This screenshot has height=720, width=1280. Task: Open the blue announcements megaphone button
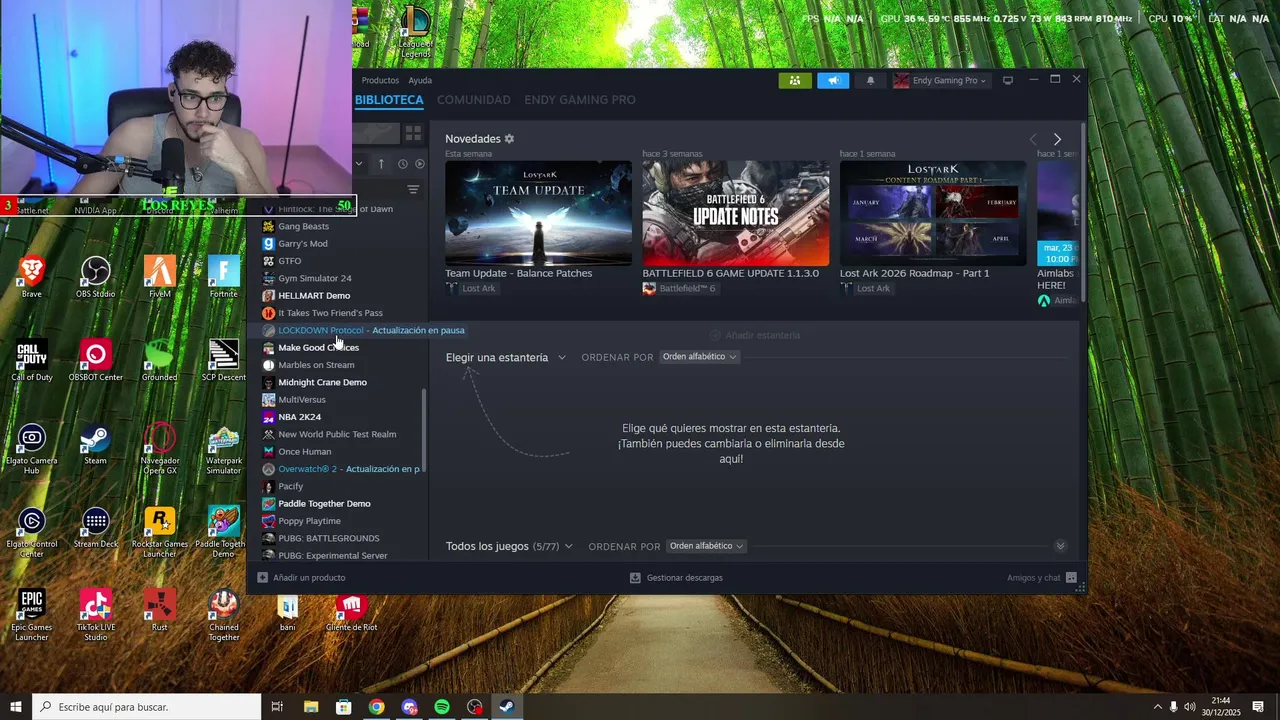pos(832,81)
